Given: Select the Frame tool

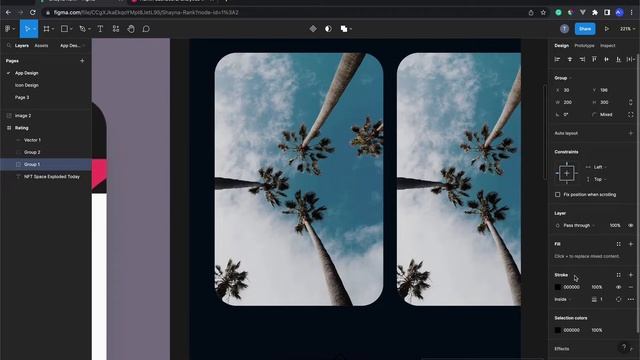Looking at the screenshot, I should (47, 29).
